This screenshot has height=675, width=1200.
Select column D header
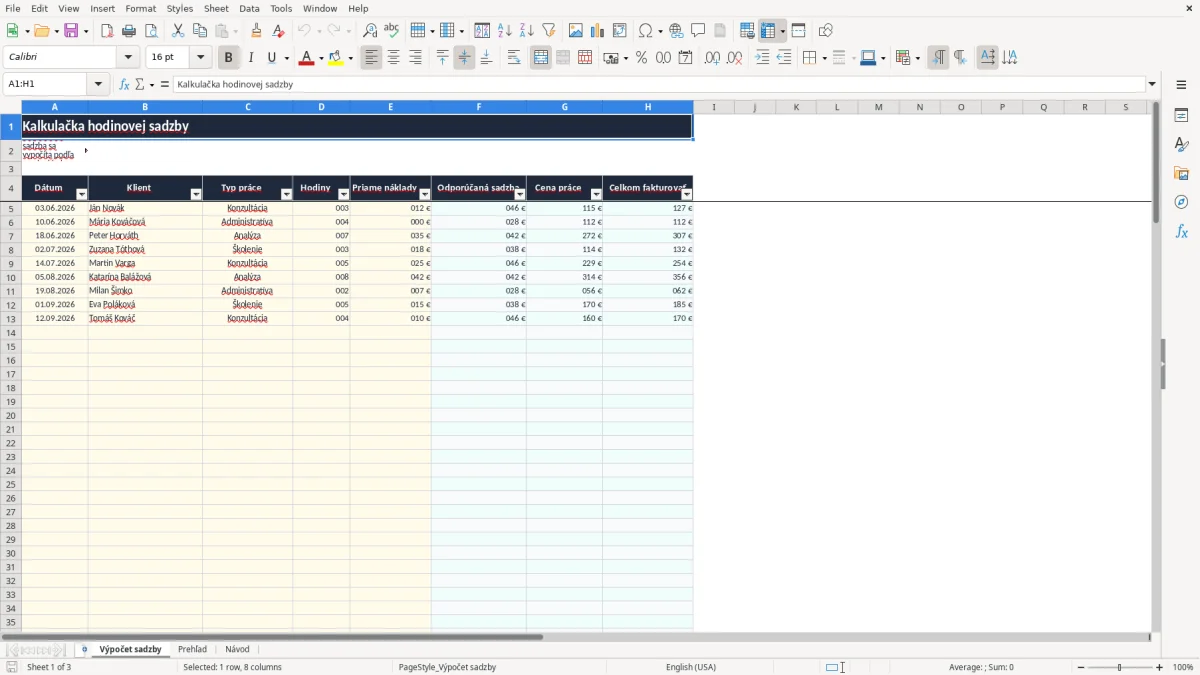click(x=321, y=107)
